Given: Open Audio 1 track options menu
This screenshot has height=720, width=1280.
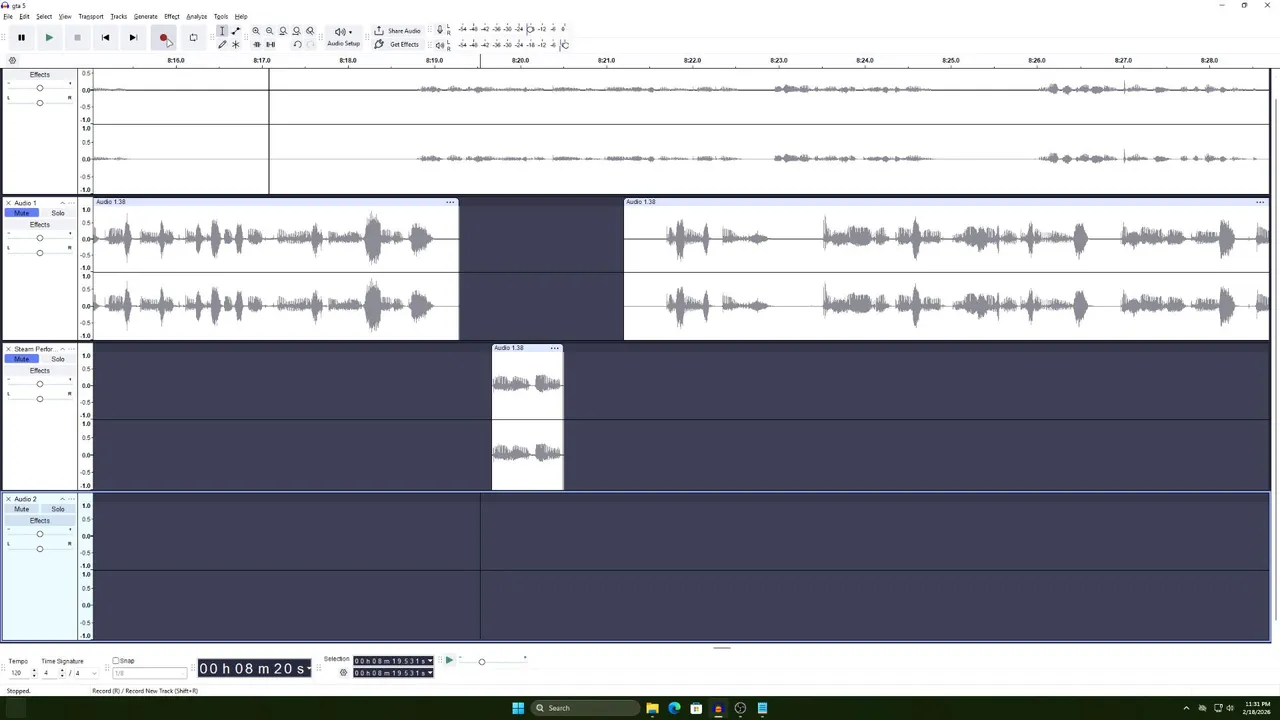Looking at the screenshot, I should [71, 203].
